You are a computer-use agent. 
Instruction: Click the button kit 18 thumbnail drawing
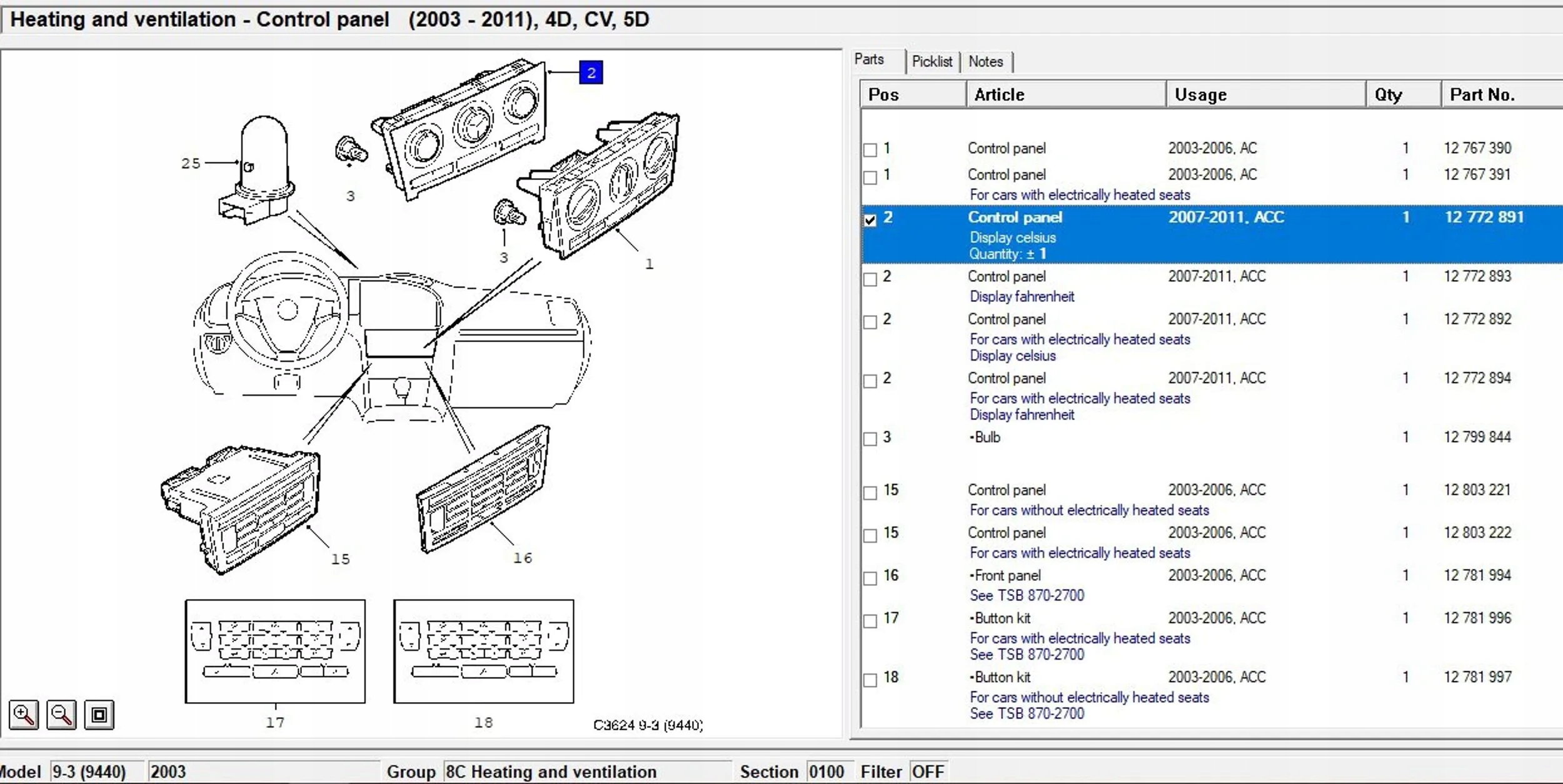483,651
